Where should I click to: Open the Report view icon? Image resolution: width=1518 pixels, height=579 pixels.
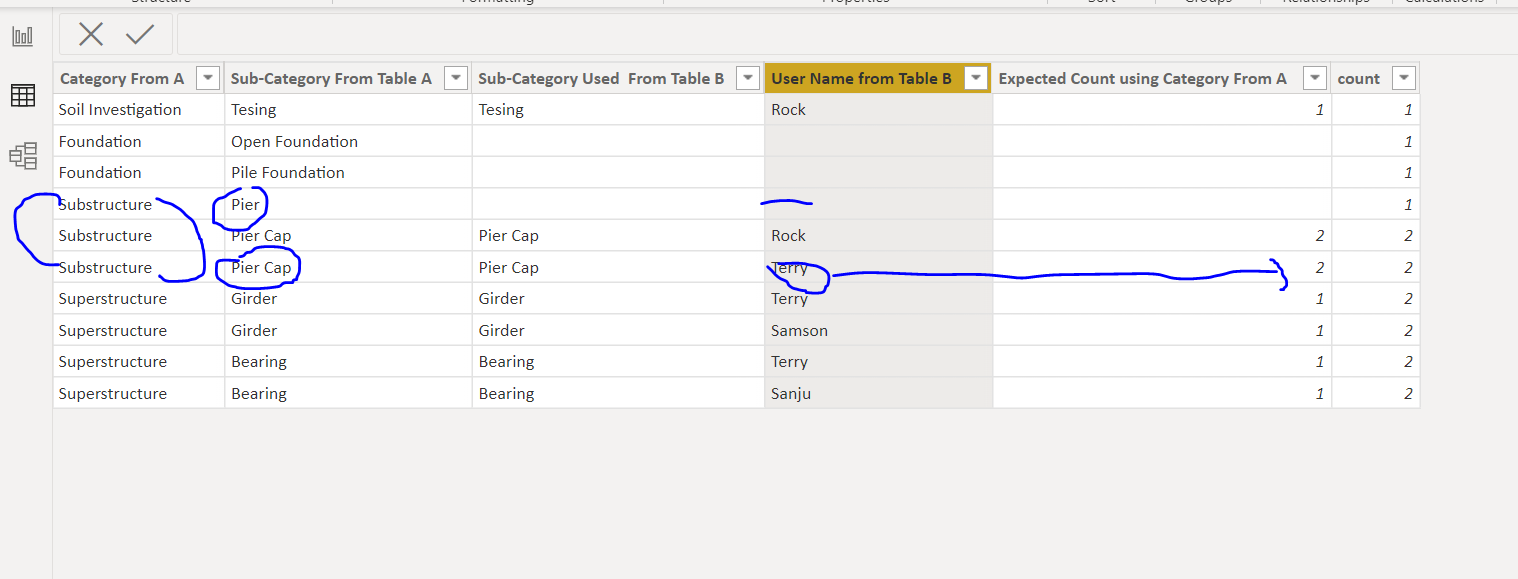pyautogui.click(x=22, y=37)
